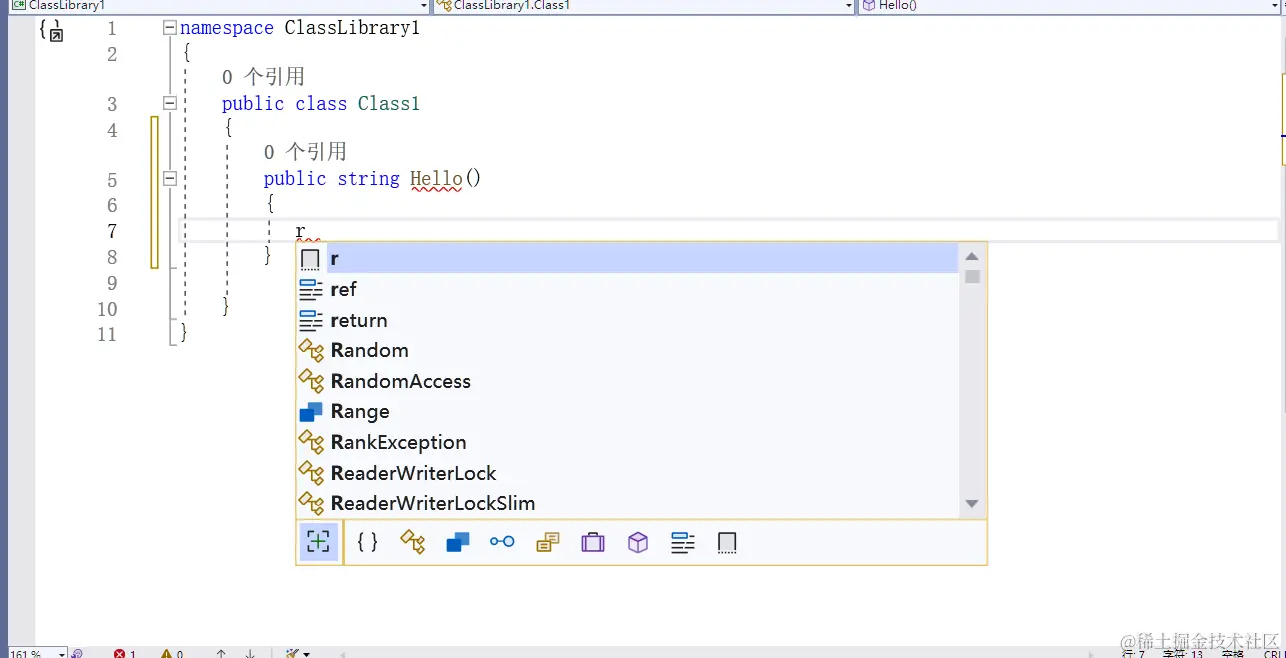The height and width of the screenshot is (658, 1286).
Task: Go to next issue down arrow
Action: coord(250,654)
